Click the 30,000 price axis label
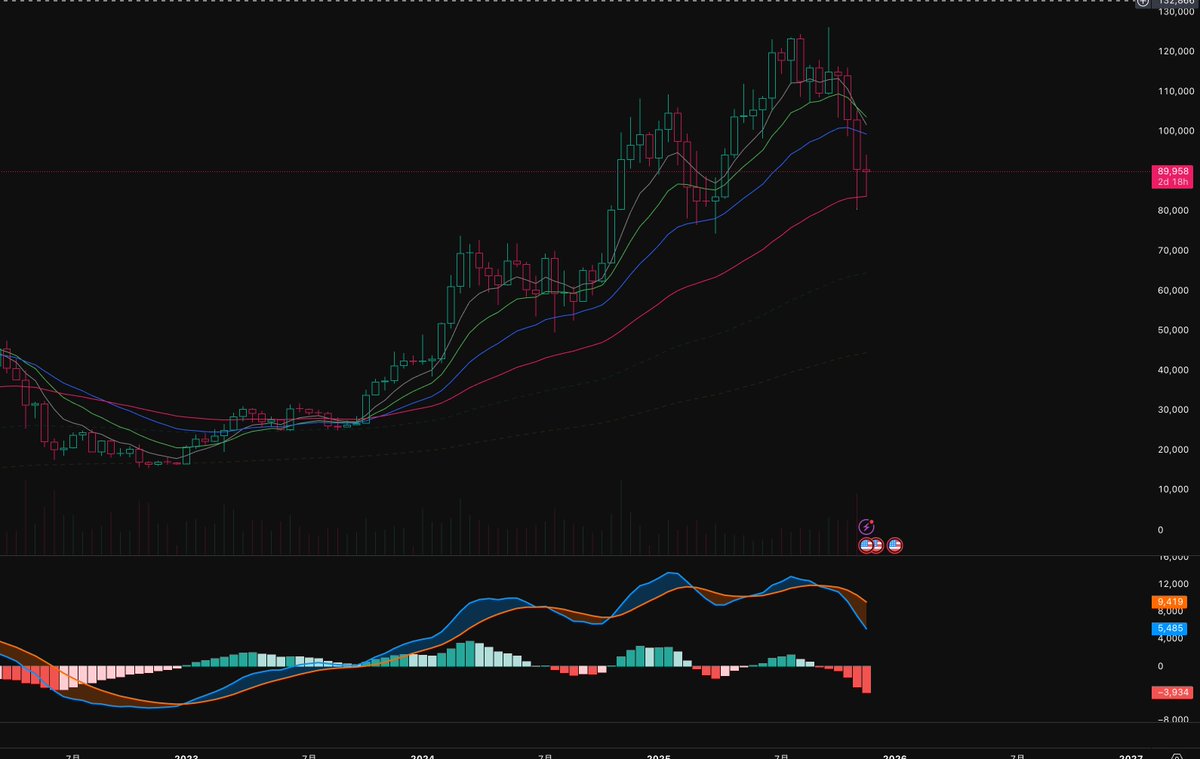Viewport: 1200px width, 759px height. click(1173, 410)
